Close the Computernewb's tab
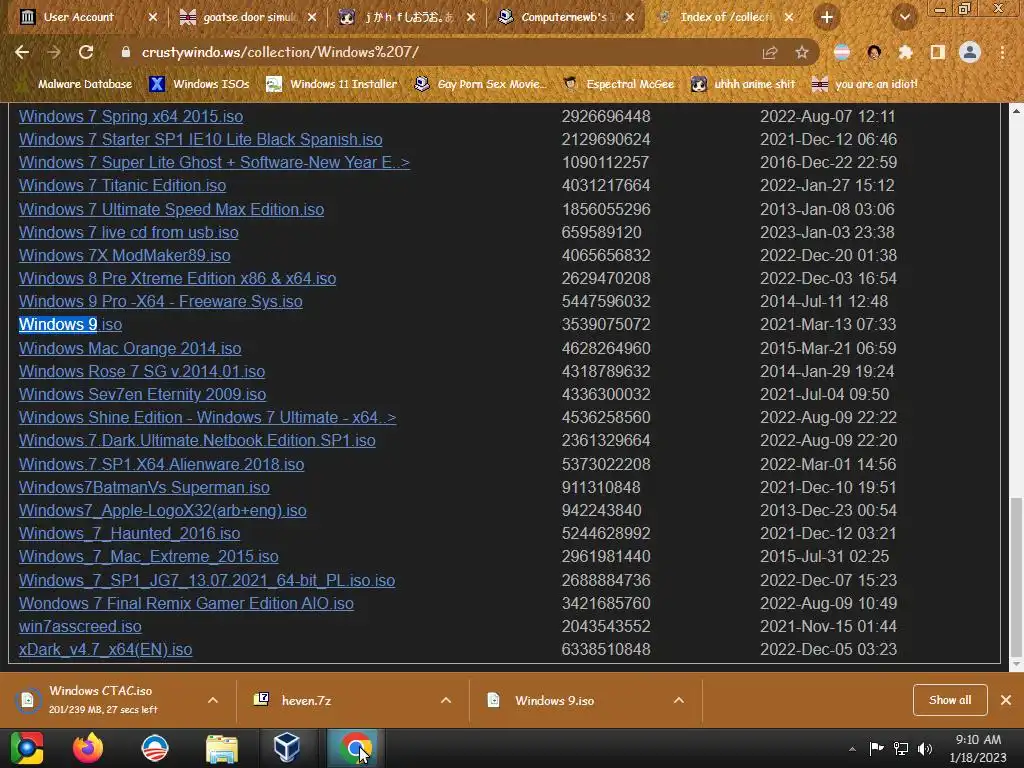The width and height of the screenshot is (1024, 768). [x=630, y=17]
